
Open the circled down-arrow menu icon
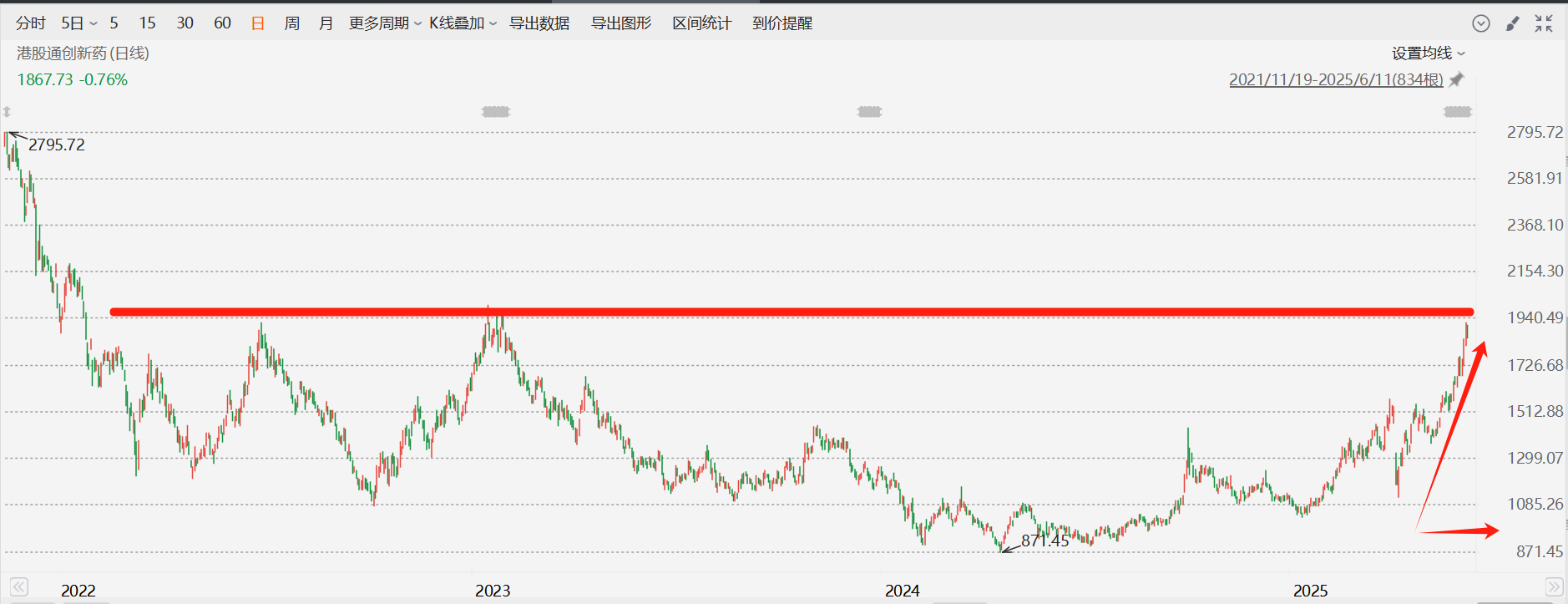point(1481,23)
